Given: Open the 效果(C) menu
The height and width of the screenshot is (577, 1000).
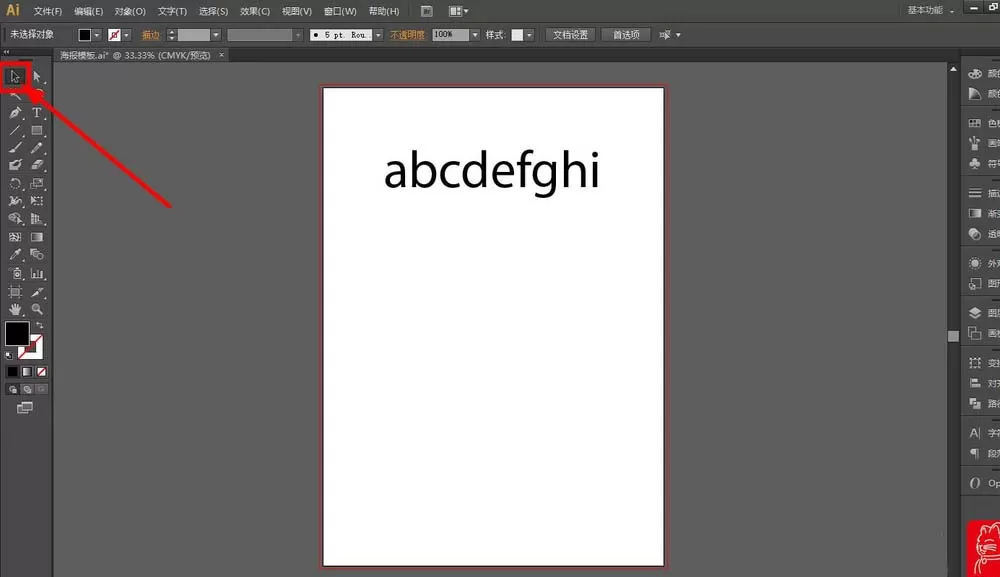Looking at the screenshot, I should (255, 11).
